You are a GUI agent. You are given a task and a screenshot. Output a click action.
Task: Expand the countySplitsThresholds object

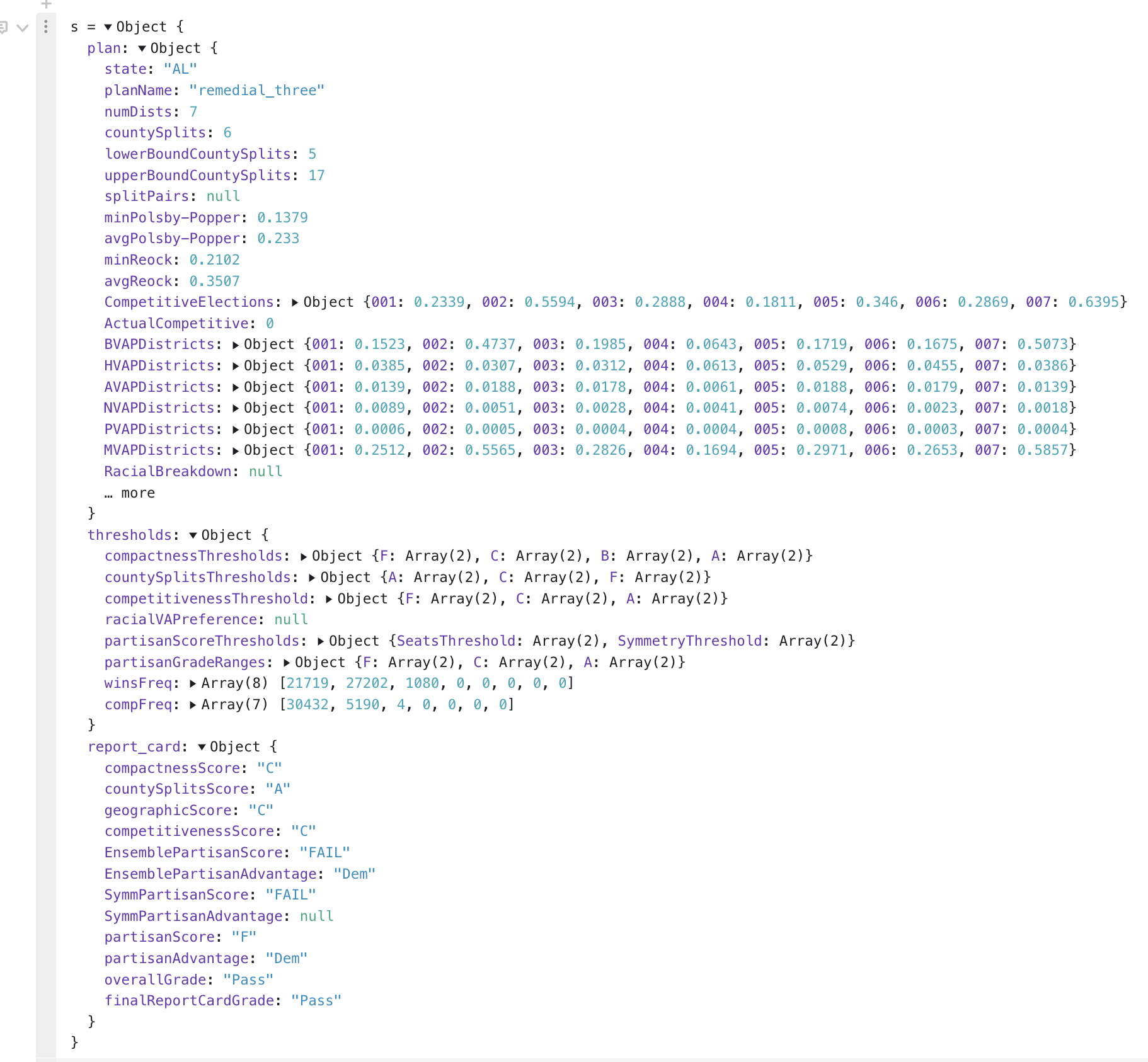point(312,578)
